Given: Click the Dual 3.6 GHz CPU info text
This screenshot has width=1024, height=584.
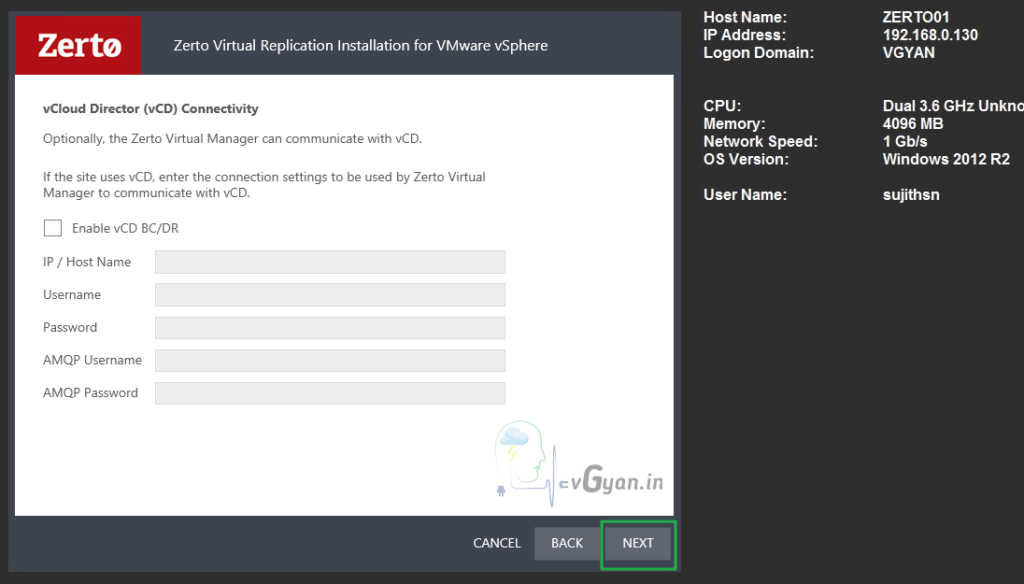Looking at the screenshot, I should pos(952,105).
